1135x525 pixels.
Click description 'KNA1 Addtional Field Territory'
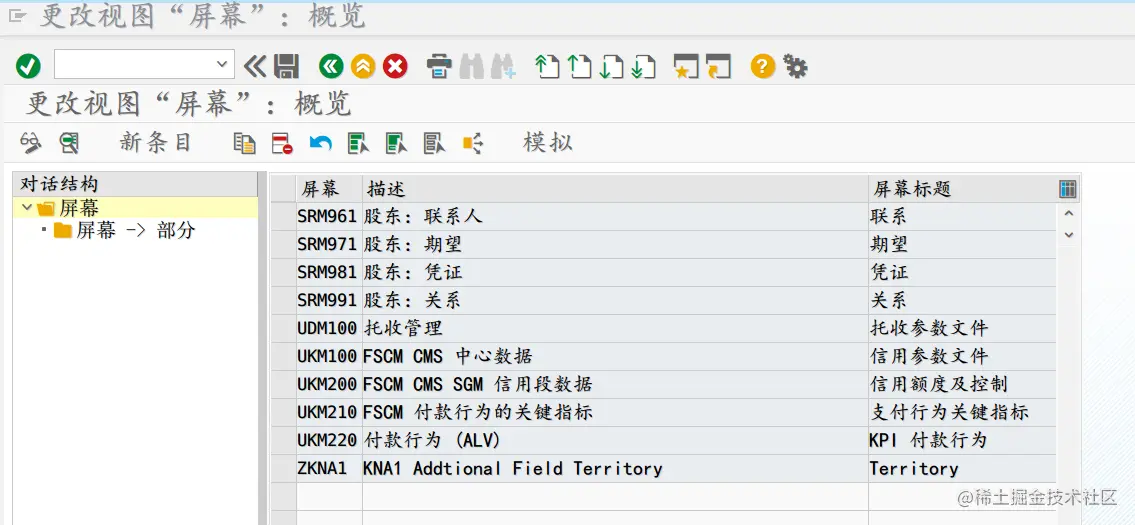[x=512, y=469]
